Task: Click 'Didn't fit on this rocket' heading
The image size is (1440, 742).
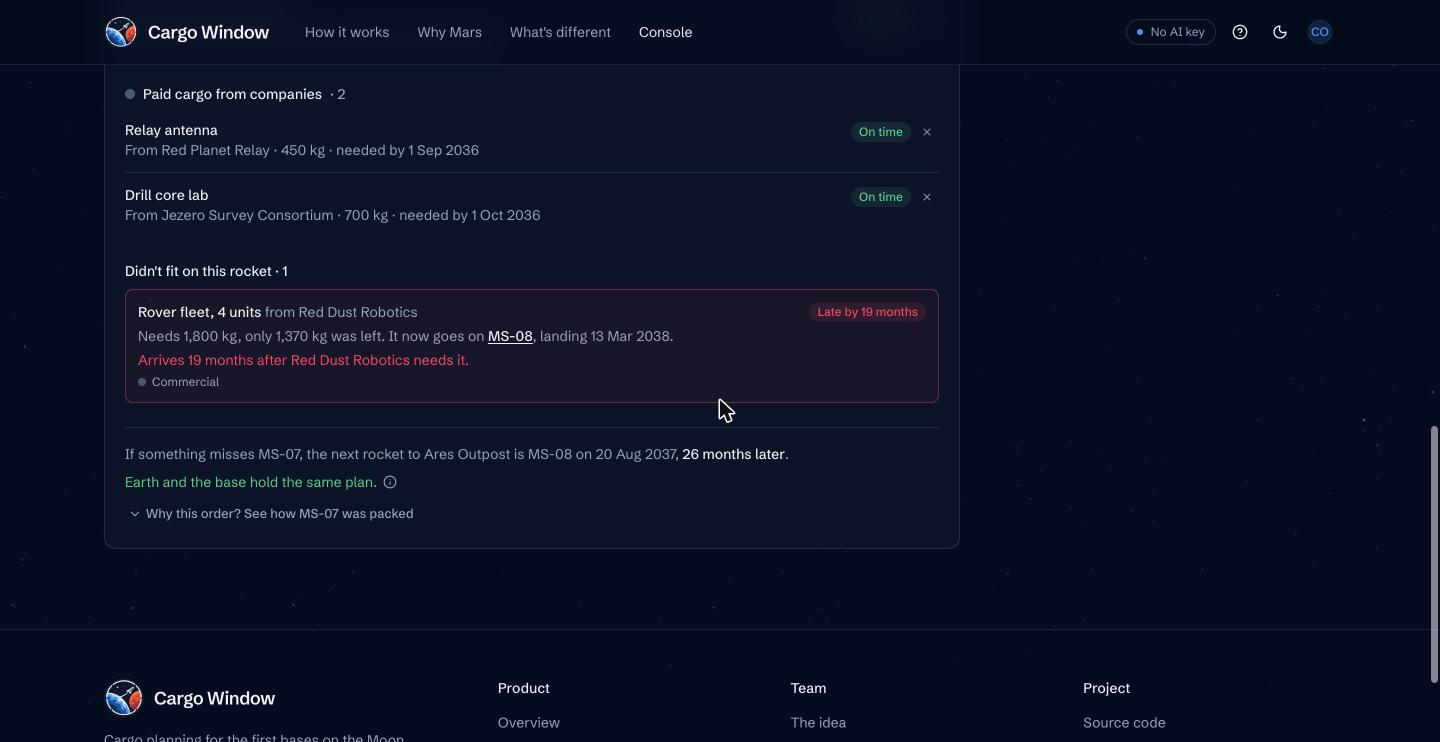Action: click(x=206, y=271)
